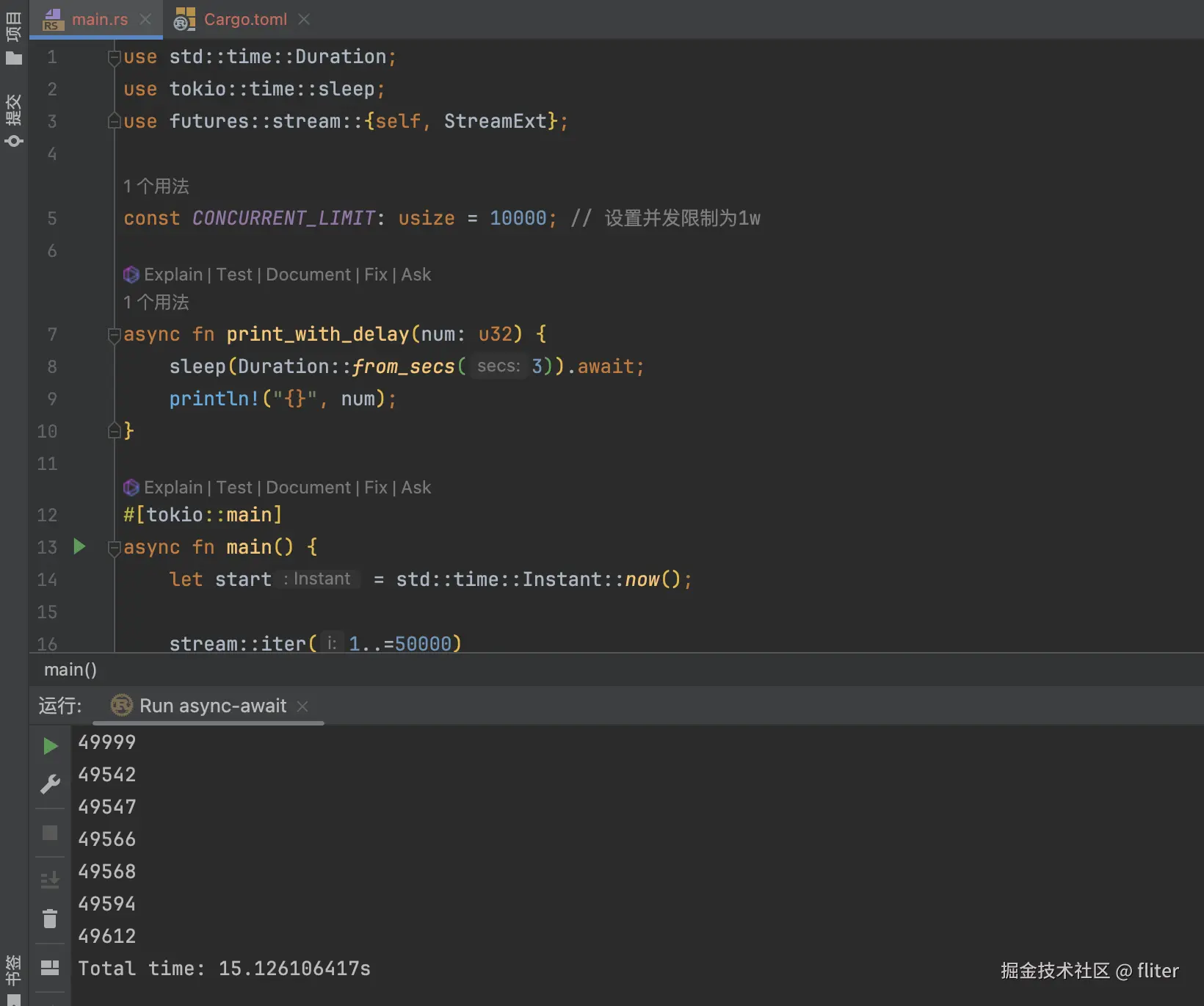
Task: Click the CONCURRENT_LIMIT constant name
Action: coord(284,218)
